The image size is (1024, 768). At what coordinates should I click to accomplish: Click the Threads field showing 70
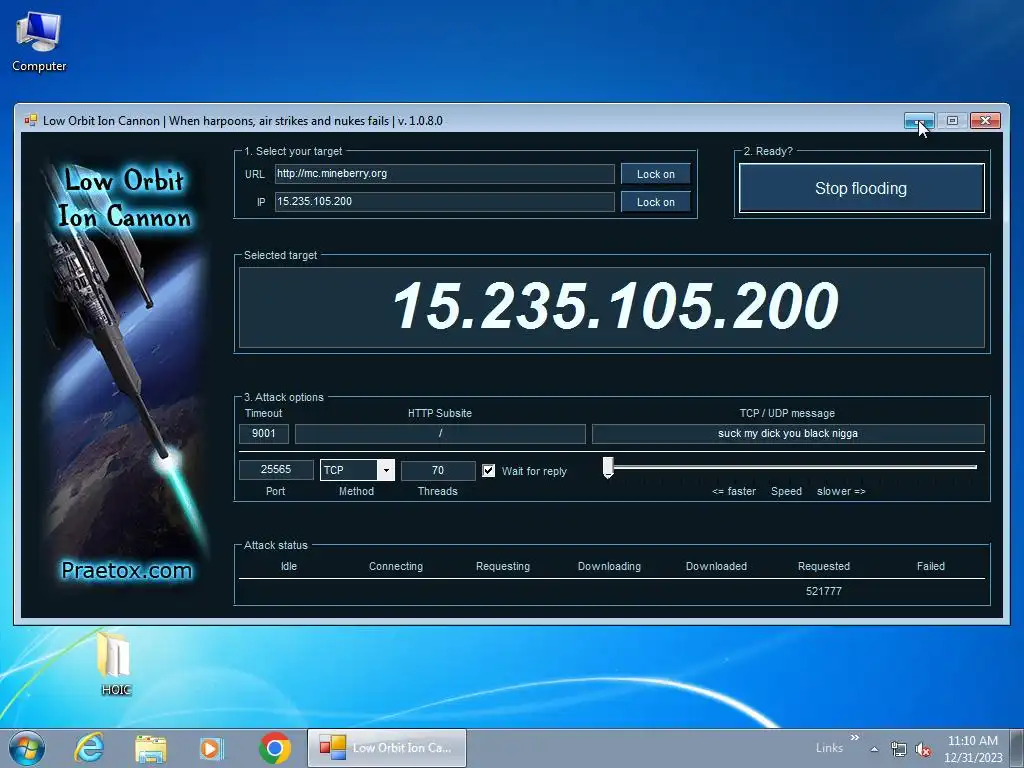438,470
